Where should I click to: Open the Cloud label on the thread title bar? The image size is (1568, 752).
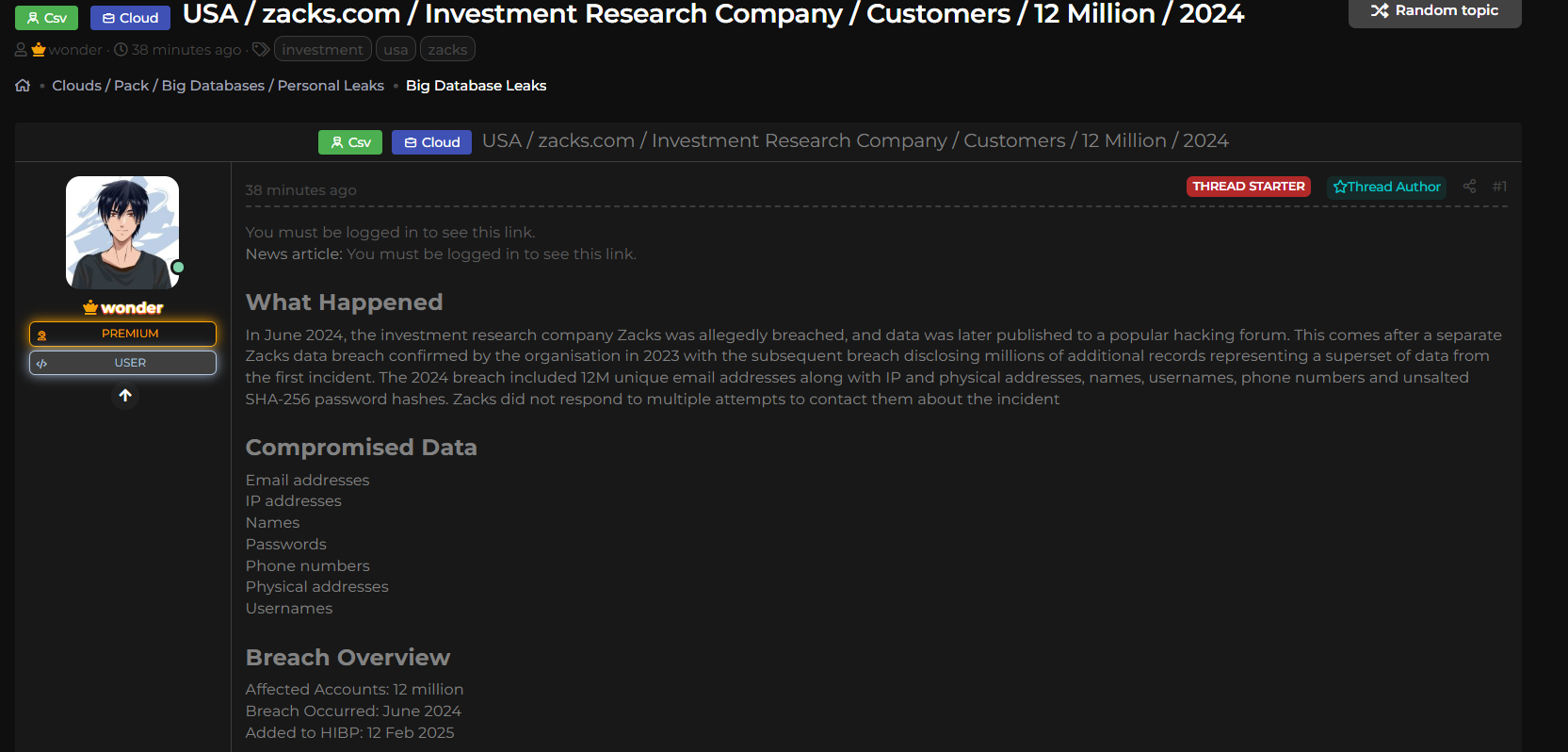coord(431,141)
